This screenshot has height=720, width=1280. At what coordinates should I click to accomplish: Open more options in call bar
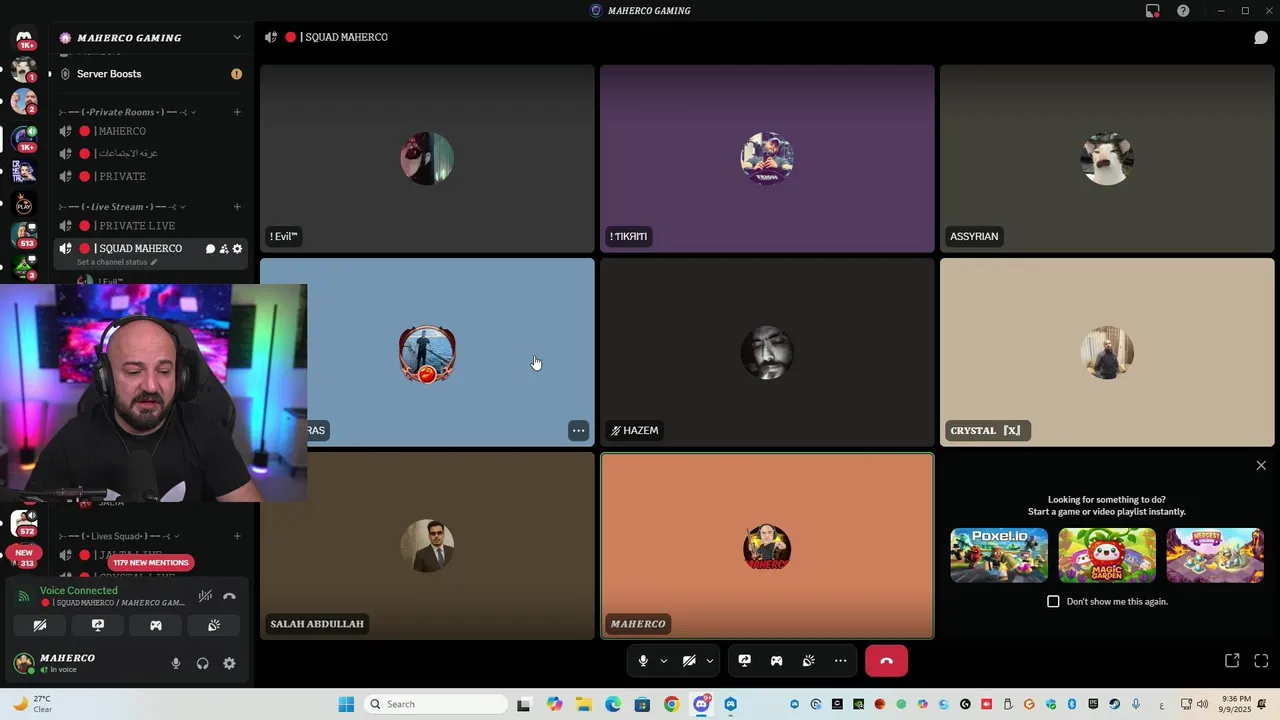click(840, 661)
